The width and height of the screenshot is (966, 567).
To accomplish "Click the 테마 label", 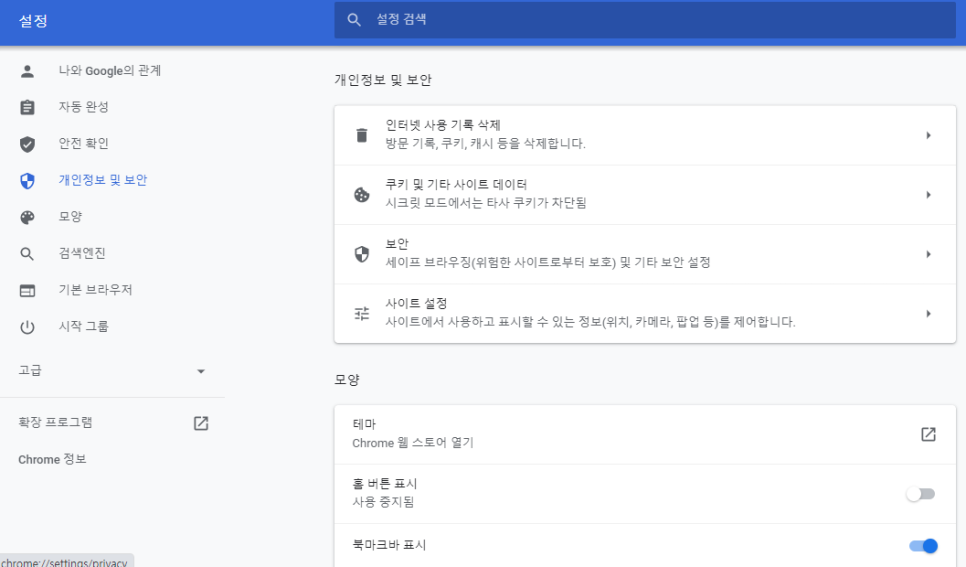I will pos(364,424).
